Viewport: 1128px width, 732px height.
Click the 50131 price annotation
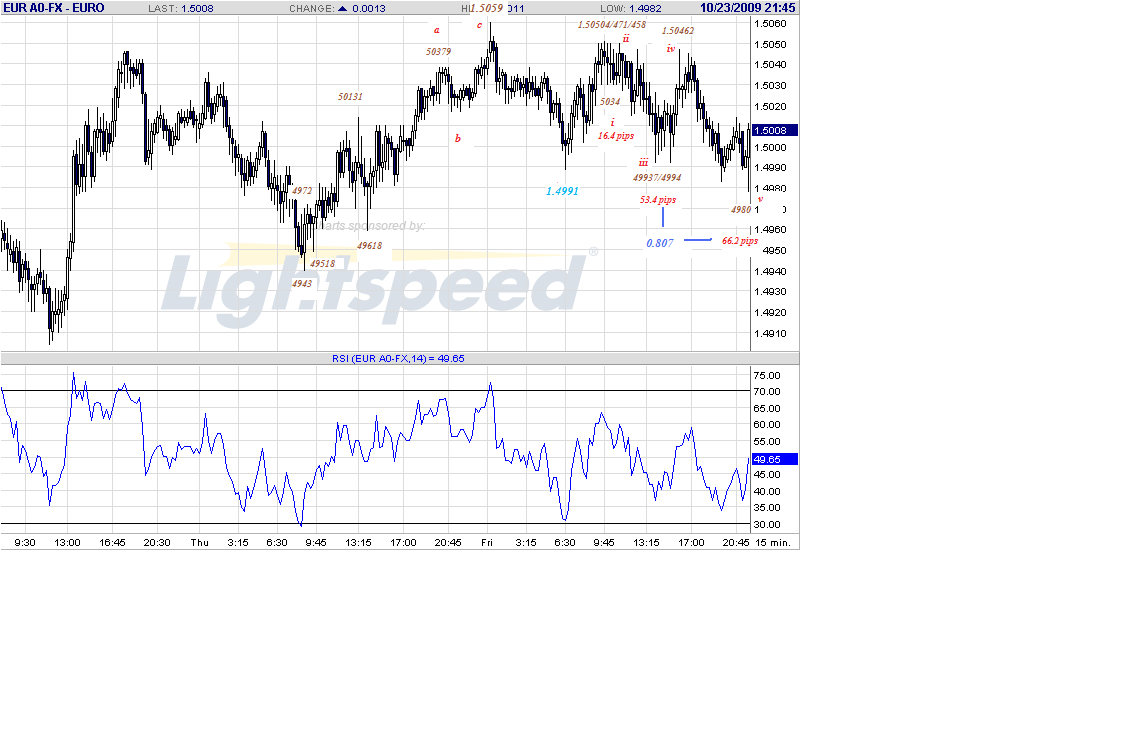point(350,96)
